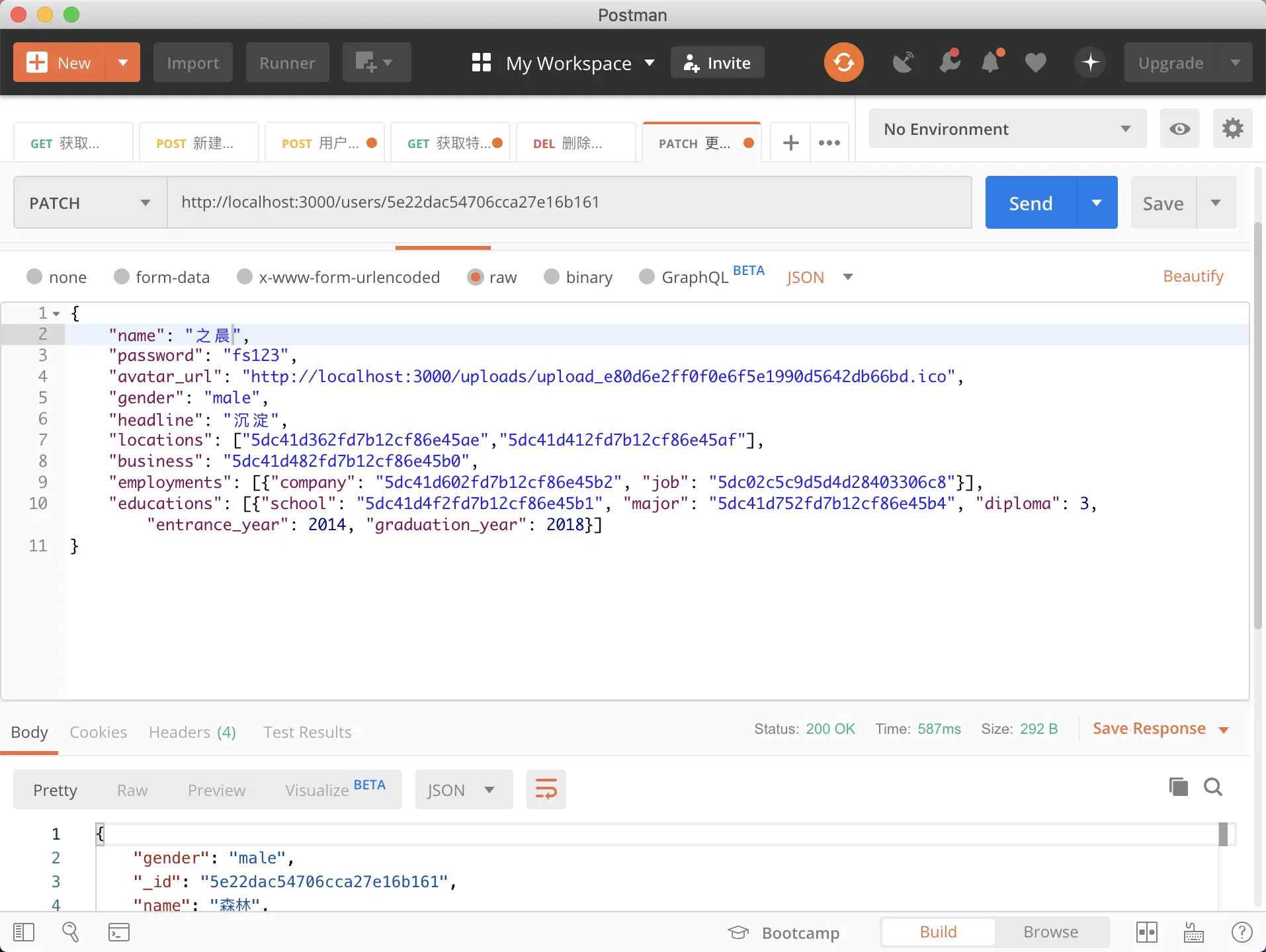Click the main window vertical scrollbar
Image resolution: width=1266 pixels, height=952 pixels.
point(1258,426)
